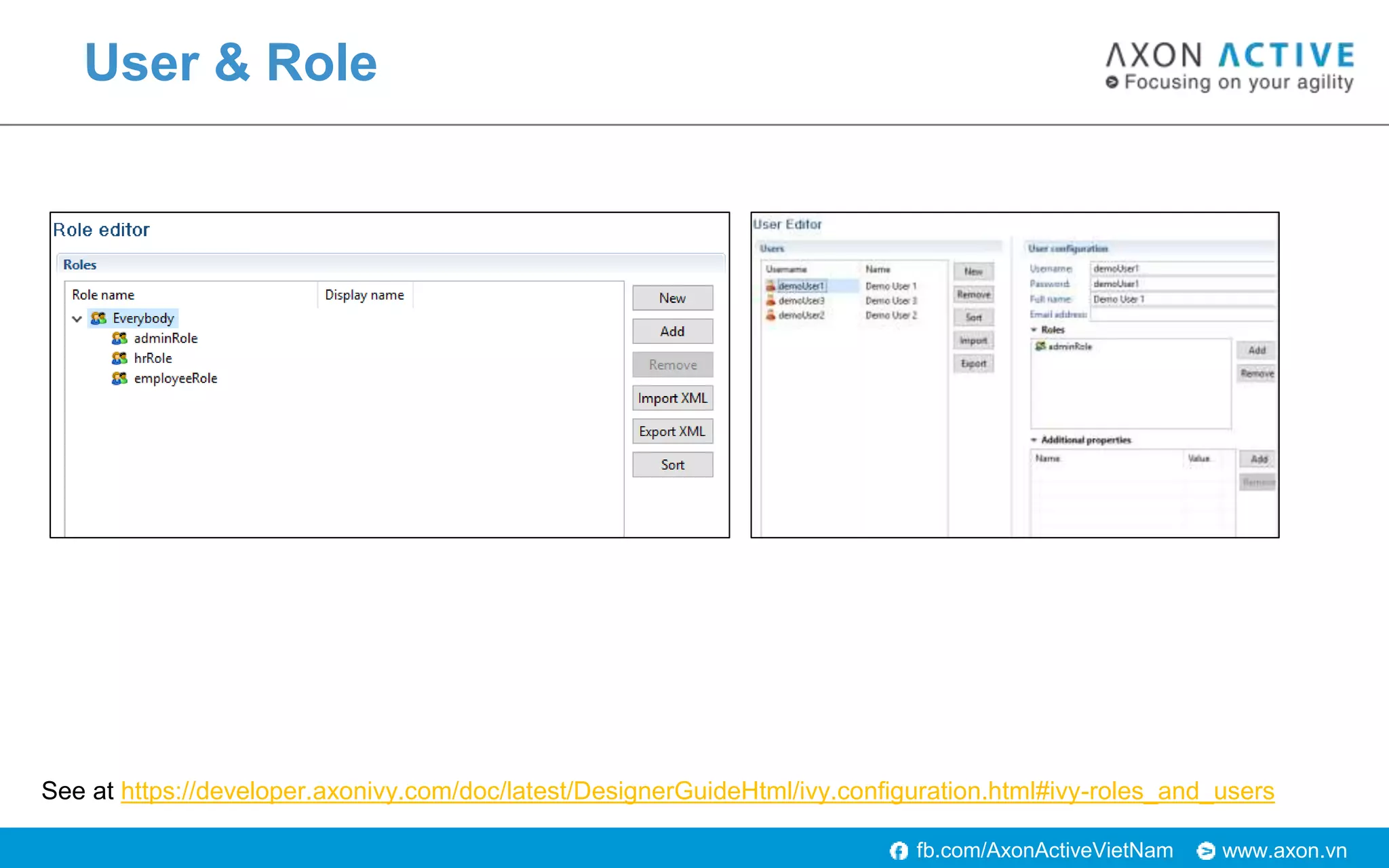The image size is (1389, 868).
Task: Click the demoUser2 user icon
Action: 770,315
